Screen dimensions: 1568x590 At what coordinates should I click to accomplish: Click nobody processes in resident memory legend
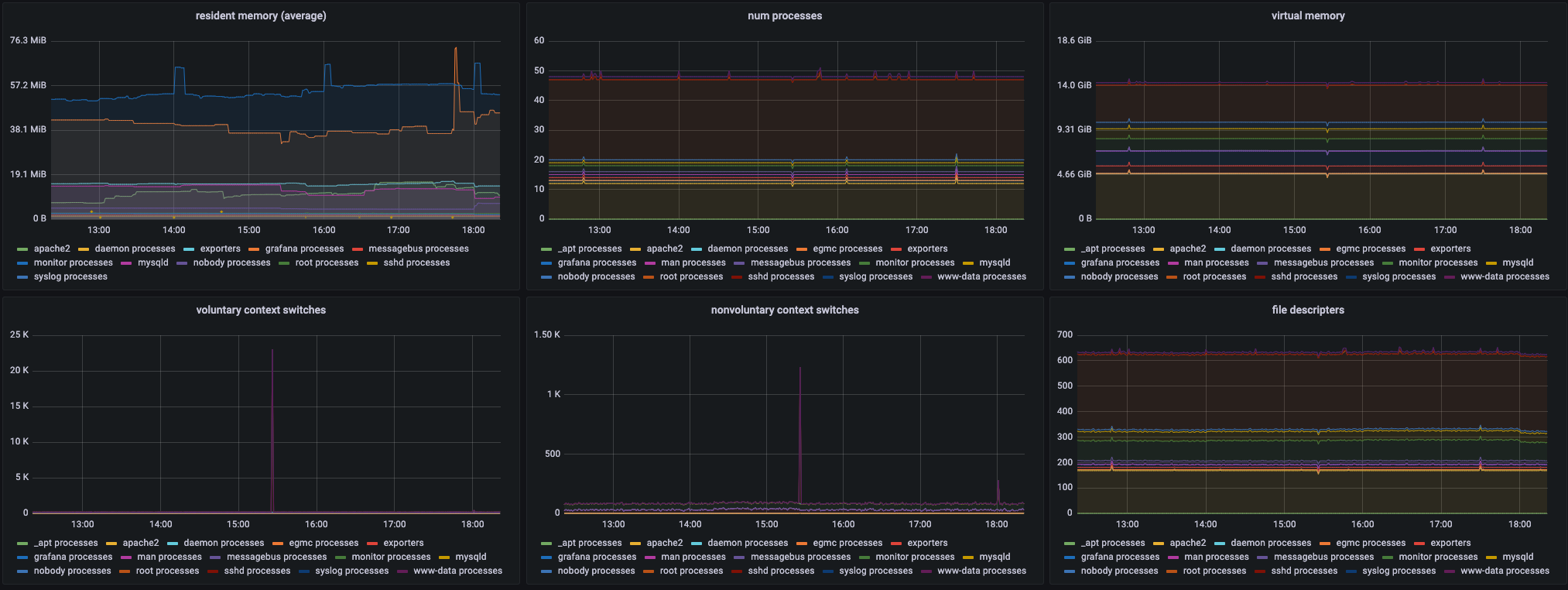[x=231, y=262]
